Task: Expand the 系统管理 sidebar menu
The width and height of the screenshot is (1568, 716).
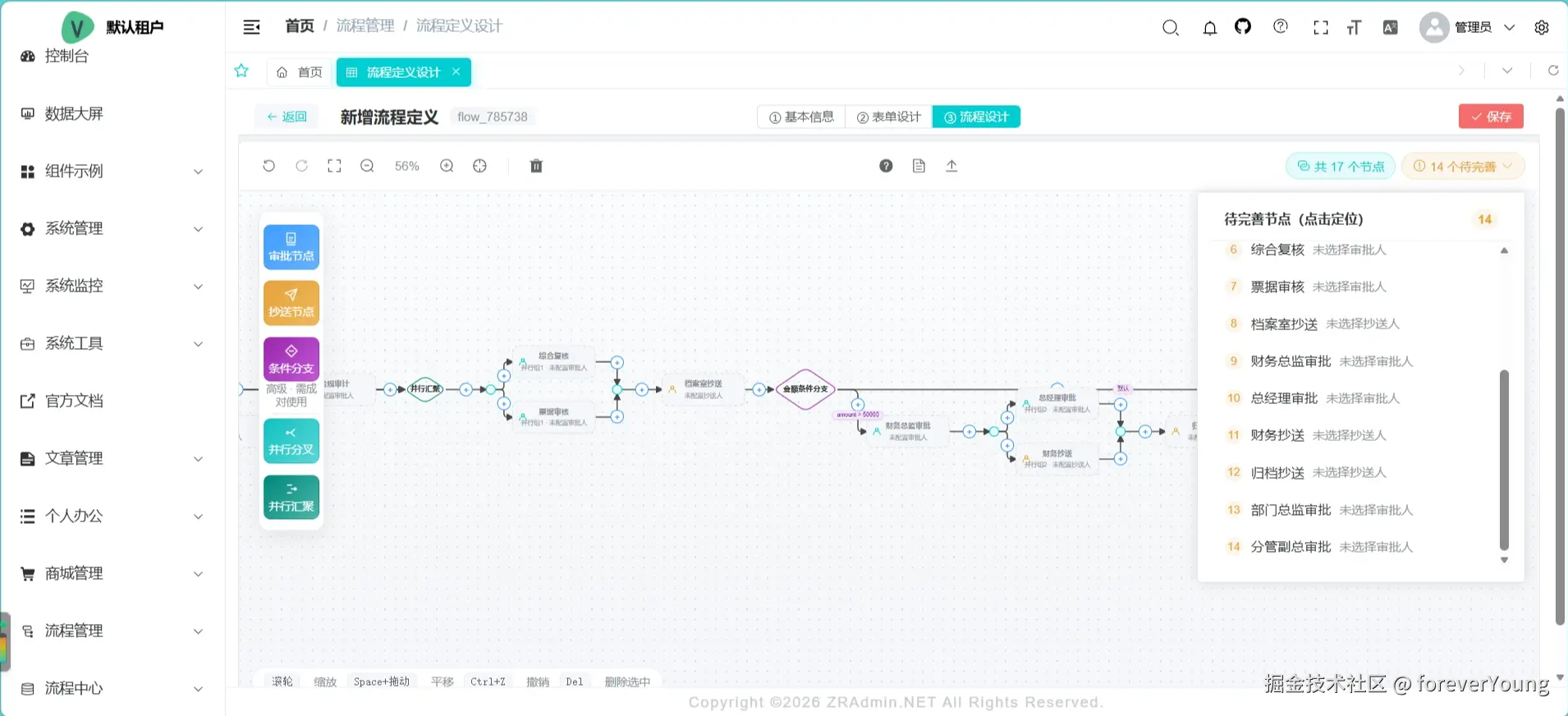Action: click(x=112, y=228)
